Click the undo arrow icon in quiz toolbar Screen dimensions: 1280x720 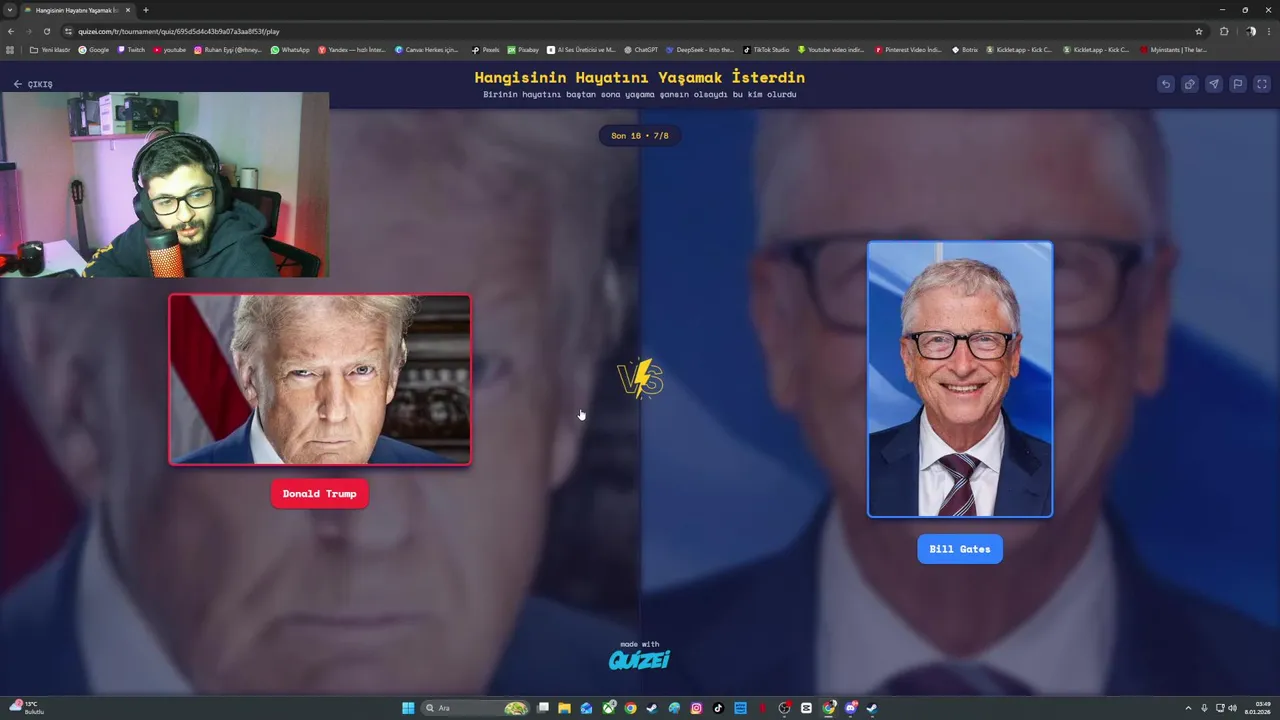[x=1165, y=84]
